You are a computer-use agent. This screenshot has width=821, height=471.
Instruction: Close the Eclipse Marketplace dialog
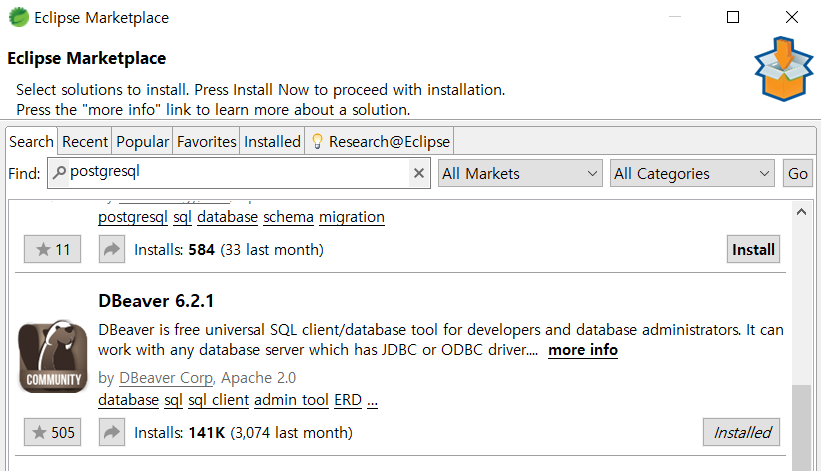point(792,17)
